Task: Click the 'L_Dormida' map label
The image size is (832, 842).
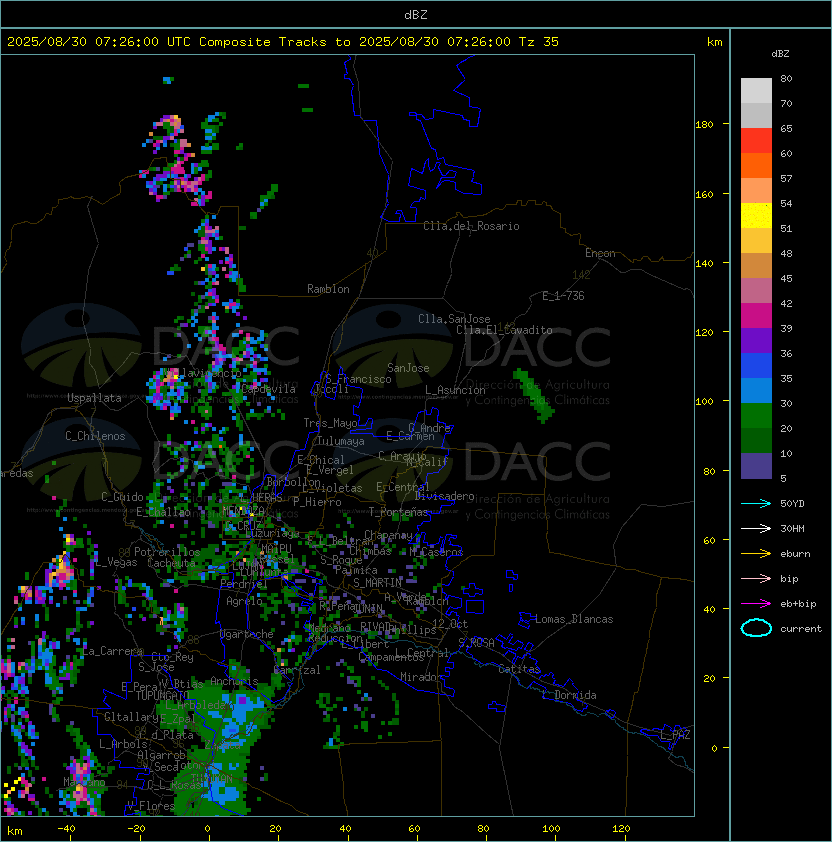Action: [x=569, y=695]
